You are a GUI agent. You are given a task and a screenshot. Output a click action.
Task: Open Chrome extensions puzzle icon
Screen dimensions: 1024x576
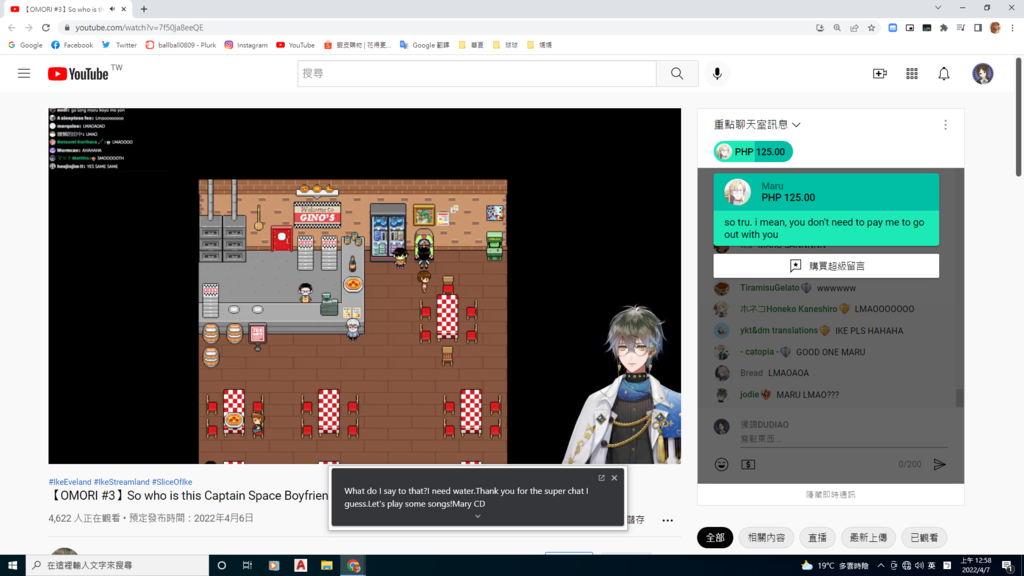pyautogui.click(x=944, y=27)
